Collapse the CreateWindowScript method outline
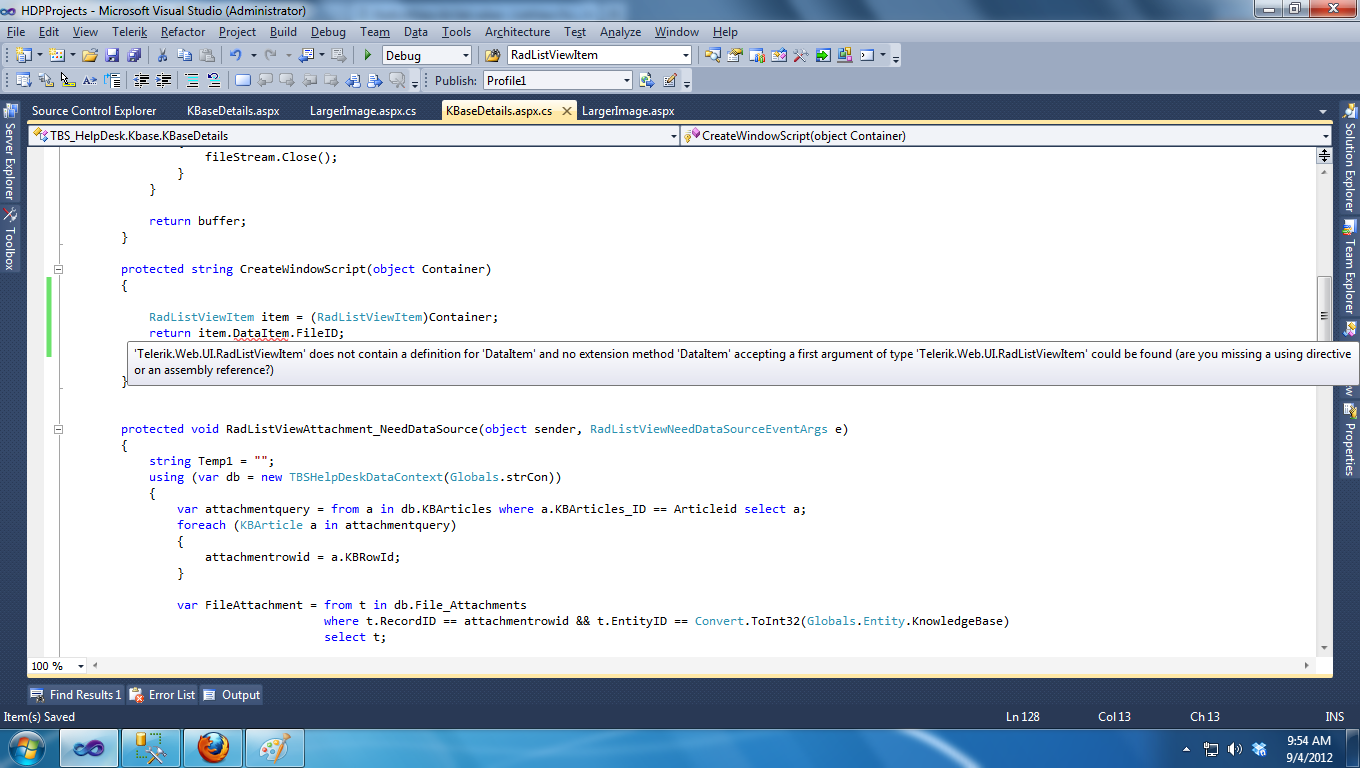 58,269
